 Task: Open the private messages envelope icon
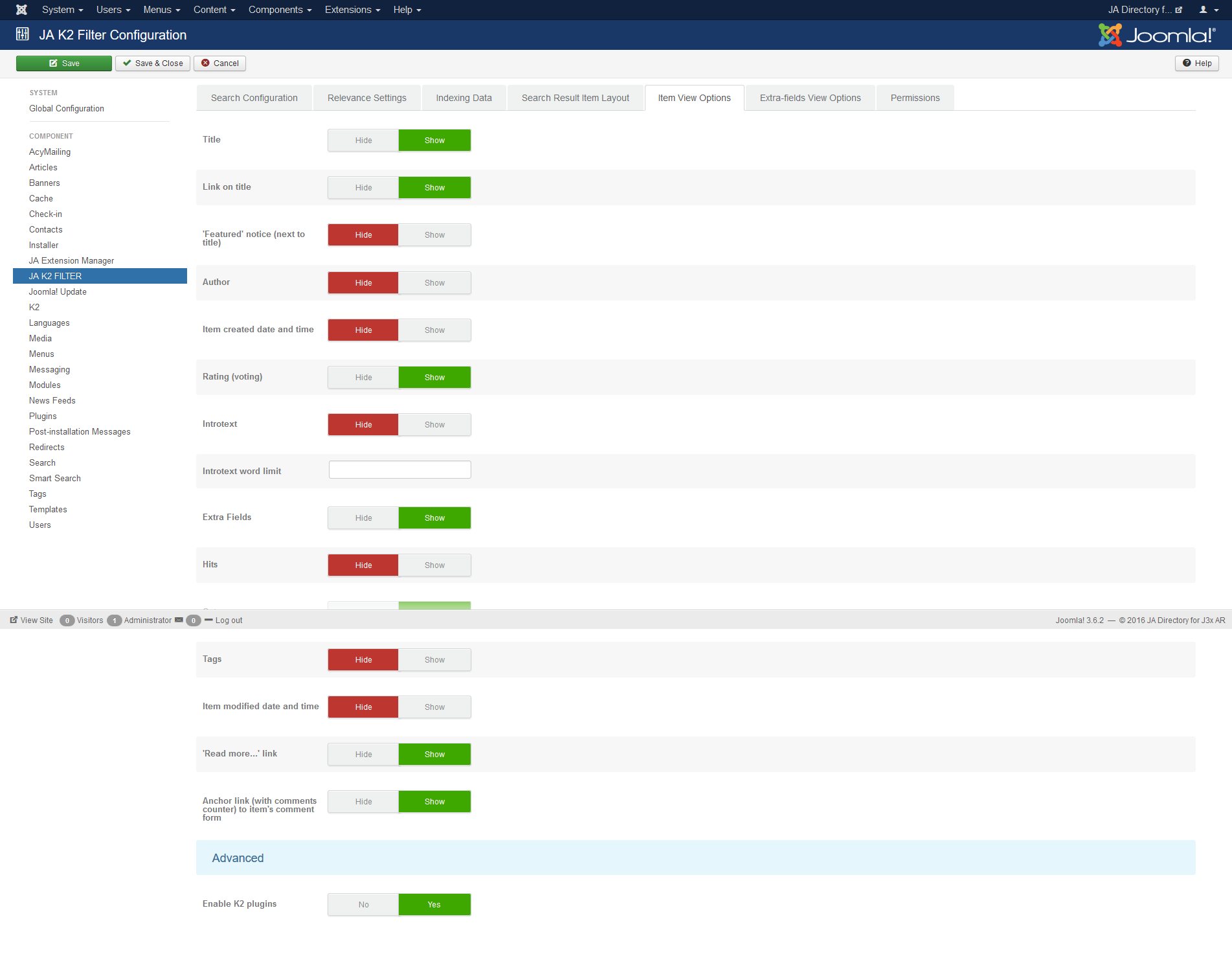(179, 620)
